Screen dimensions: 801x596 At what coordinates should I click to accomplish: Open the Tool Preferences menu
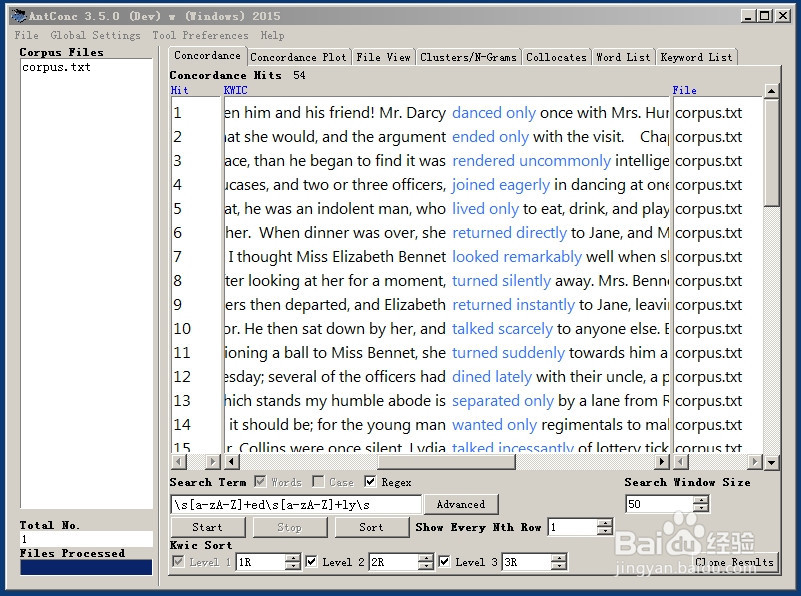(x=200, y=35)
